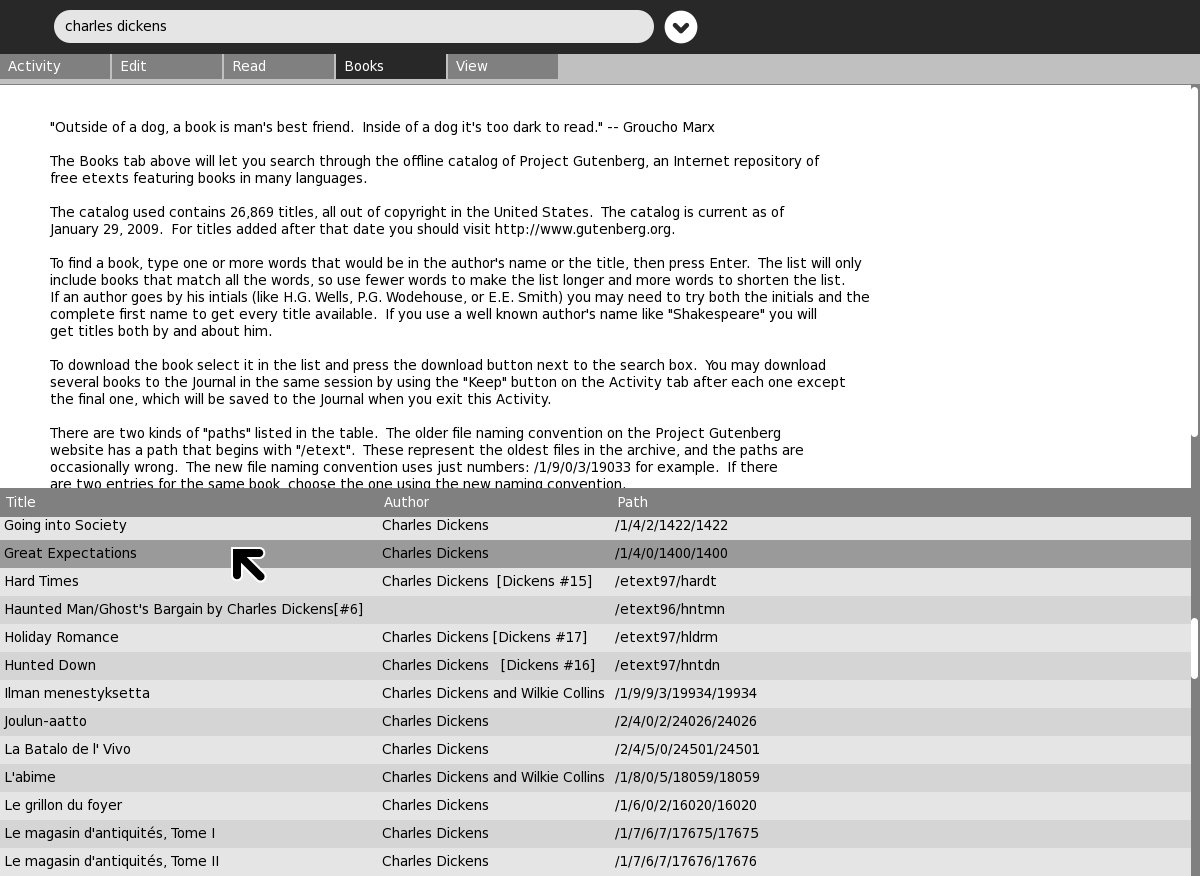This screenshot has width=1200, height=876.
Task: Choose Le grillon du foyer book
Action: (63, 805)
